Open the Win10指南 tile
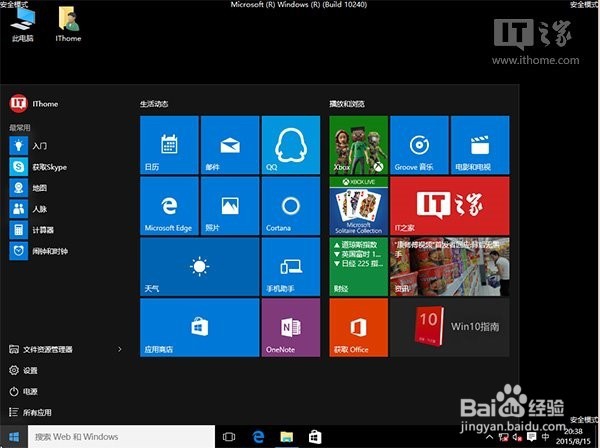Viewport: 600px width, 448px height. click(450, 327)
